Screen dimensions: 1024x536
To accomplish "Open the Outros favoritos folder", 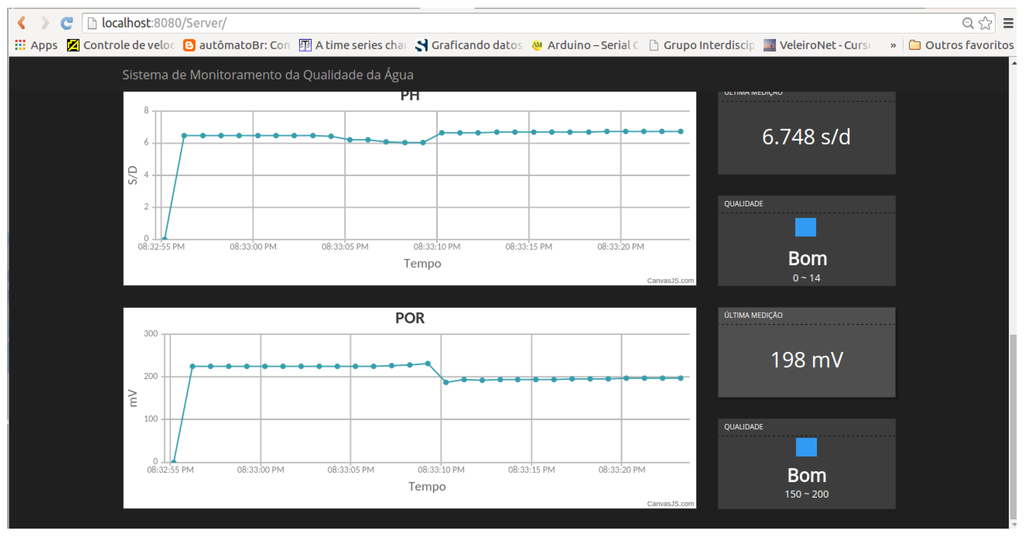I will (961, 45).
